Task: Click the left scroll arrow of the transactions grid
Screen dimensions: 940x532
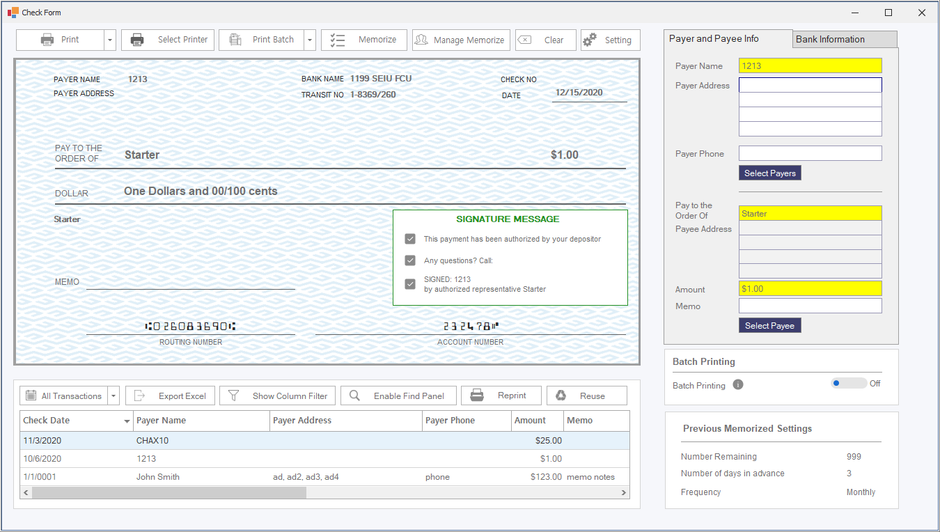Action: tap(26, 492)
